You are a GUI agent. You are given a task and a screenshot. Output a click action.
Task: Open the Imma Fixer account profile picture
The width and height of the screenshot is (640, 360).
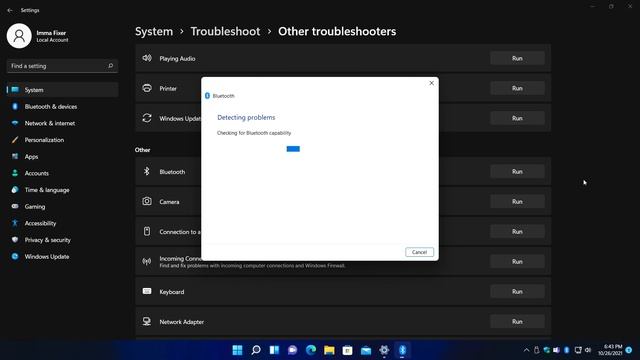[19, 36]
